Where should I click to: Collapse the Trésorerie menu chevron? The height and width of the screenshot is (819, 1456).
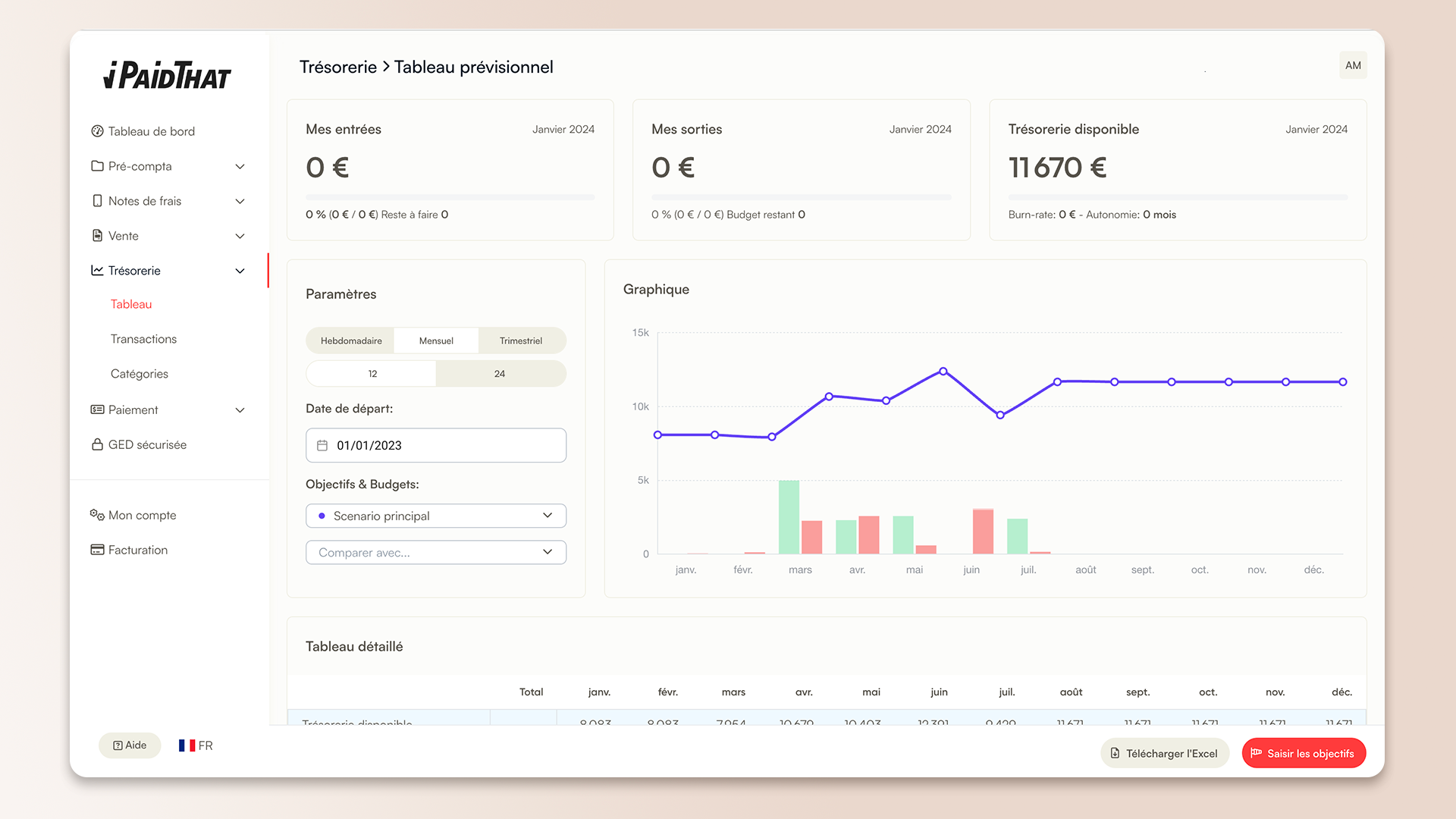pos(240,271)
